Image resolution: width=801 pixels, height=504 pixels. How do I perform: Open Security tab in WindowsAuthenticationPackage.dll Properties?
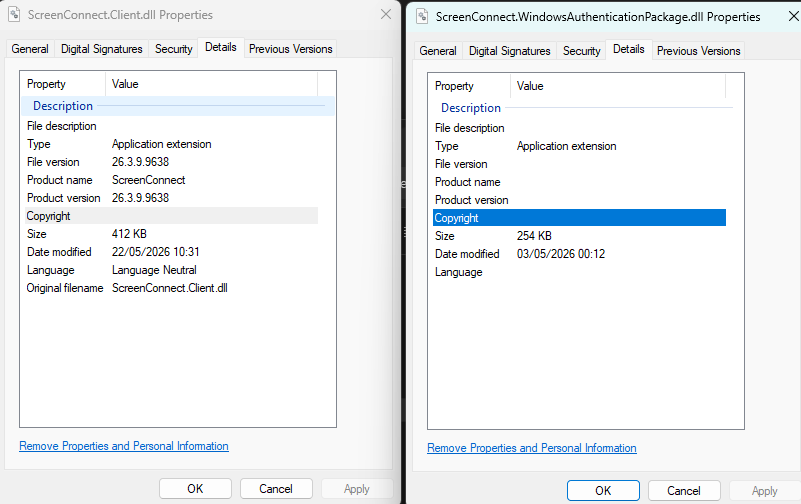pyautogui.click(x=581, y=51)
